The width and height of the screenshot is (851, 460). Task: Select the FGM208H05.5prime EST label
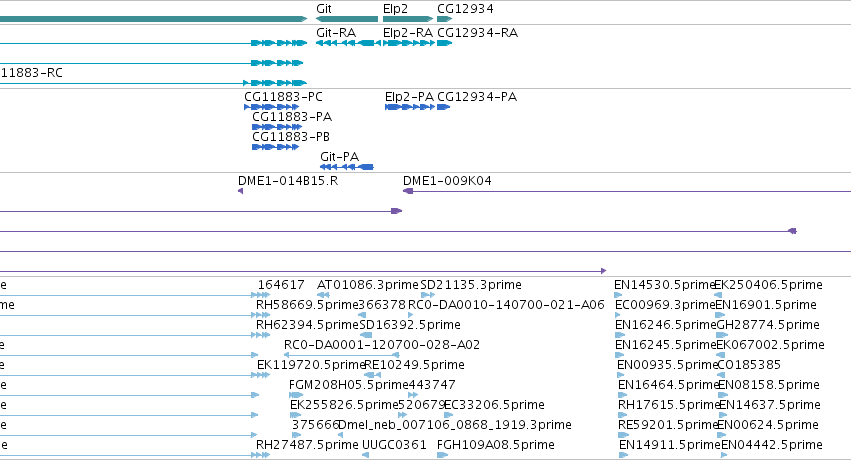(x=348, y=385)
